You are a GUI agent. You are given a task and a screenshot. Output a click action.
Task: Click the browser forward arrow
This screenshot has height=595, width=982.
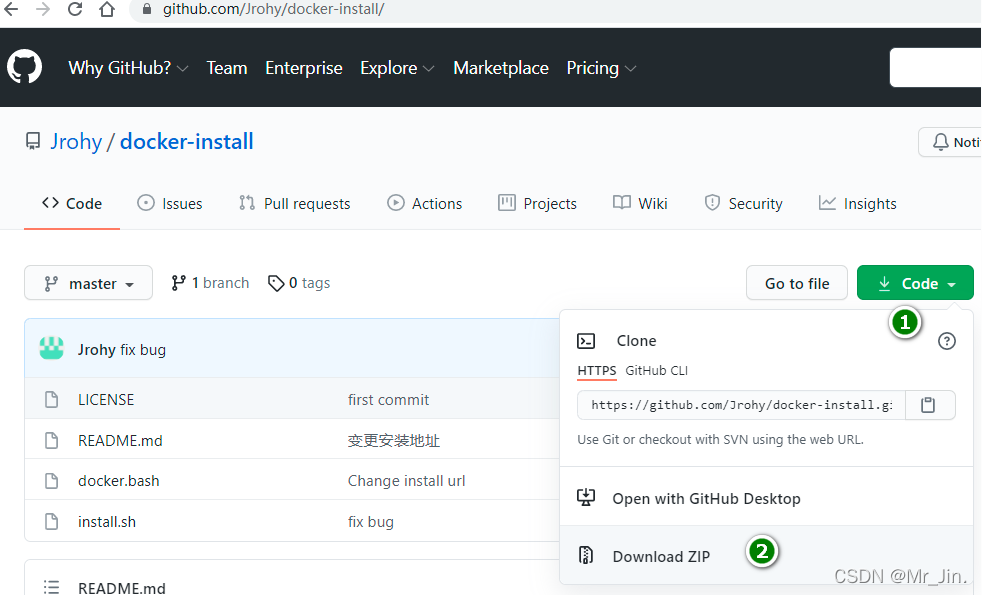43,9
